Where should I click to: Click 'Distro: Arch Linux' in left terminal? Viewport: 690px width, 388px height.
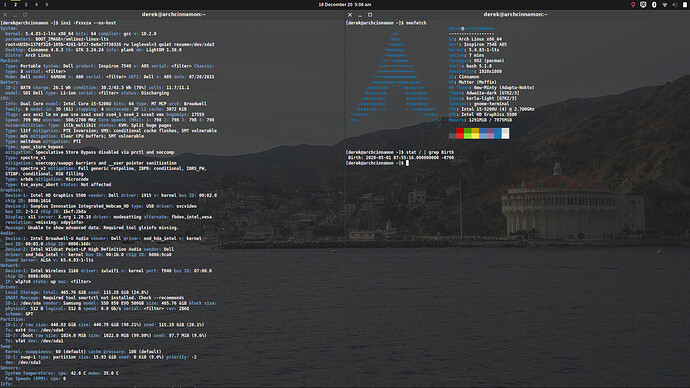[28, 55]
